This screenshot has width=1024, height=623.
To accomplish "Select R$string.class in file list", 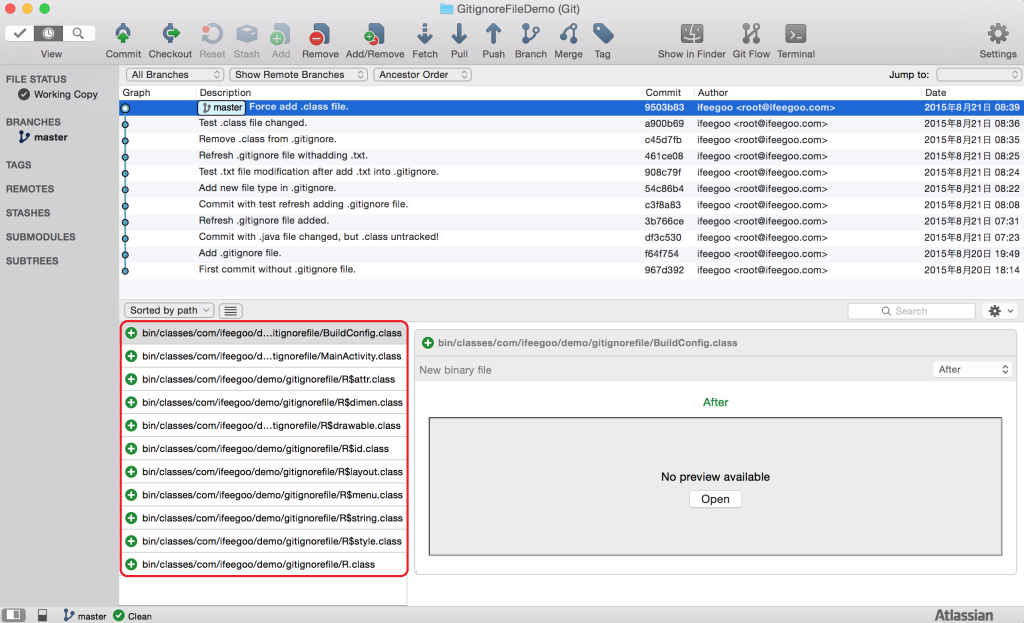I will 264,518.
